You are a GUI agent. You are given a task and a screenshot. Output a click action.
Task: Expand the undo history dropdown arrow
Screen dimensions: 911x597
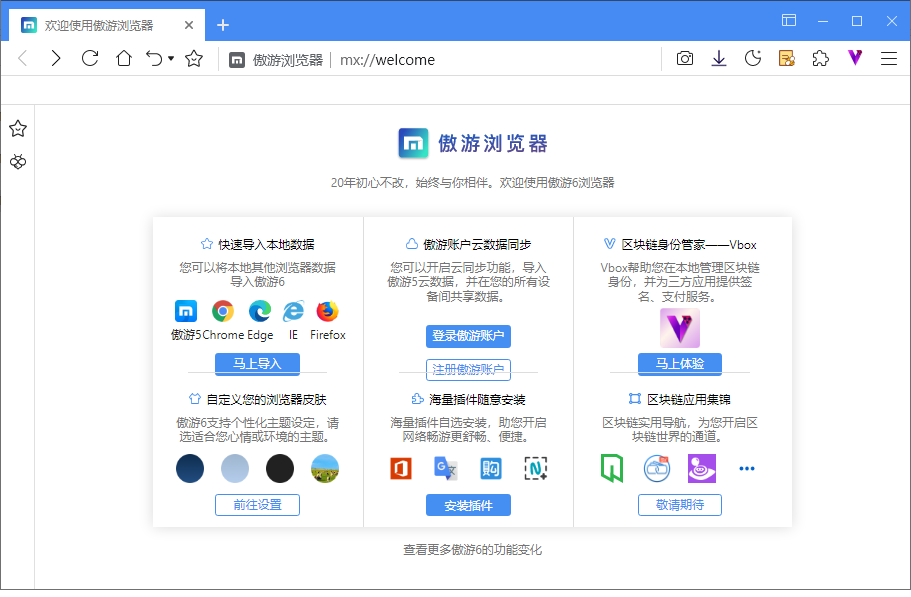171,59
